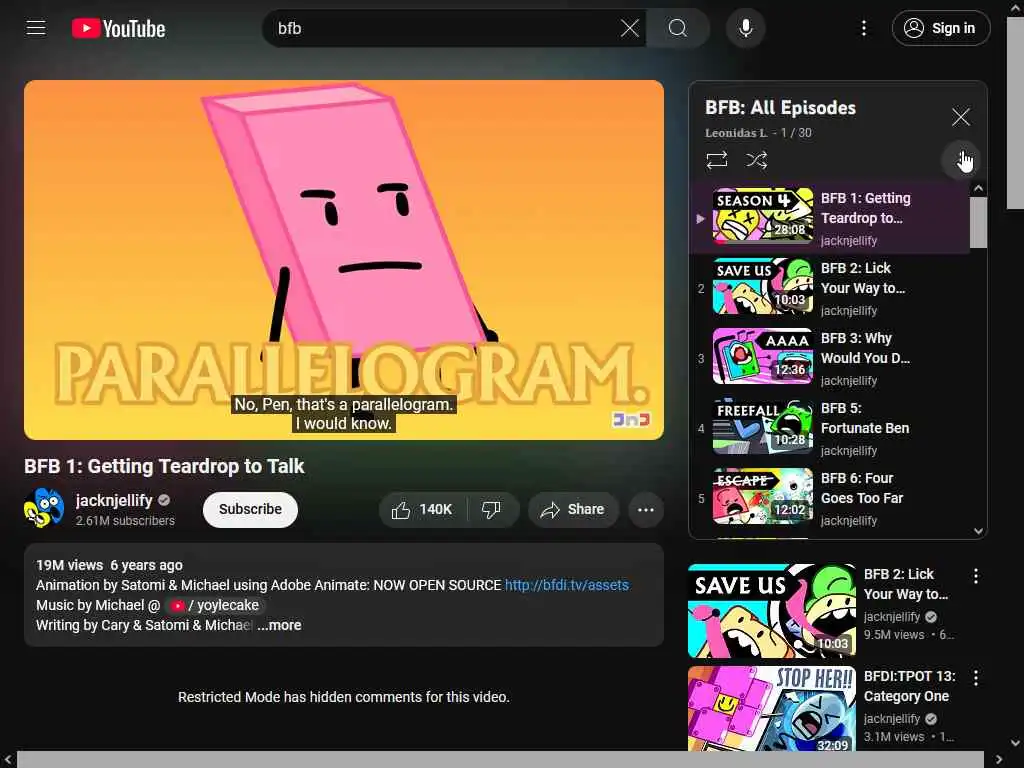Select BFB 6: Four Goes Too Far in playlist

point(829,498)
